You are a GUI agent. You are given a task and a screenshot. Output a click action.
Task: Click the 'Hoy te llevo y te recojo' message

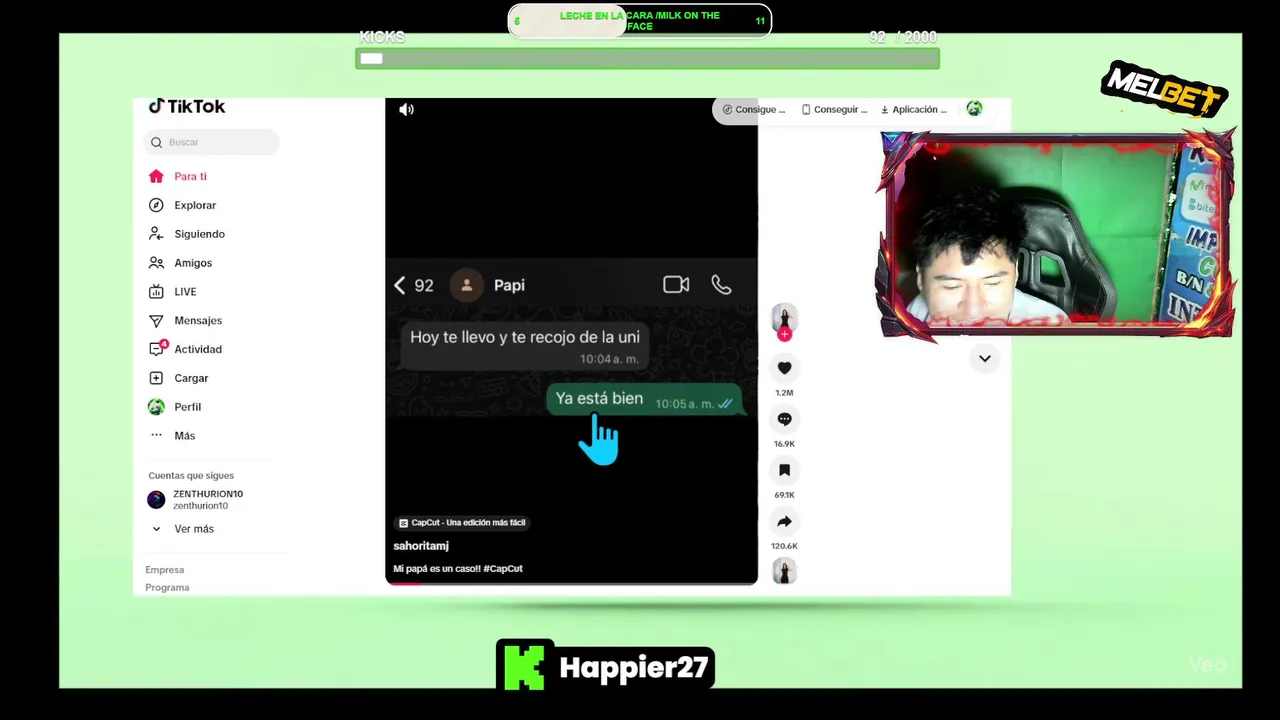tap(525, 346)
